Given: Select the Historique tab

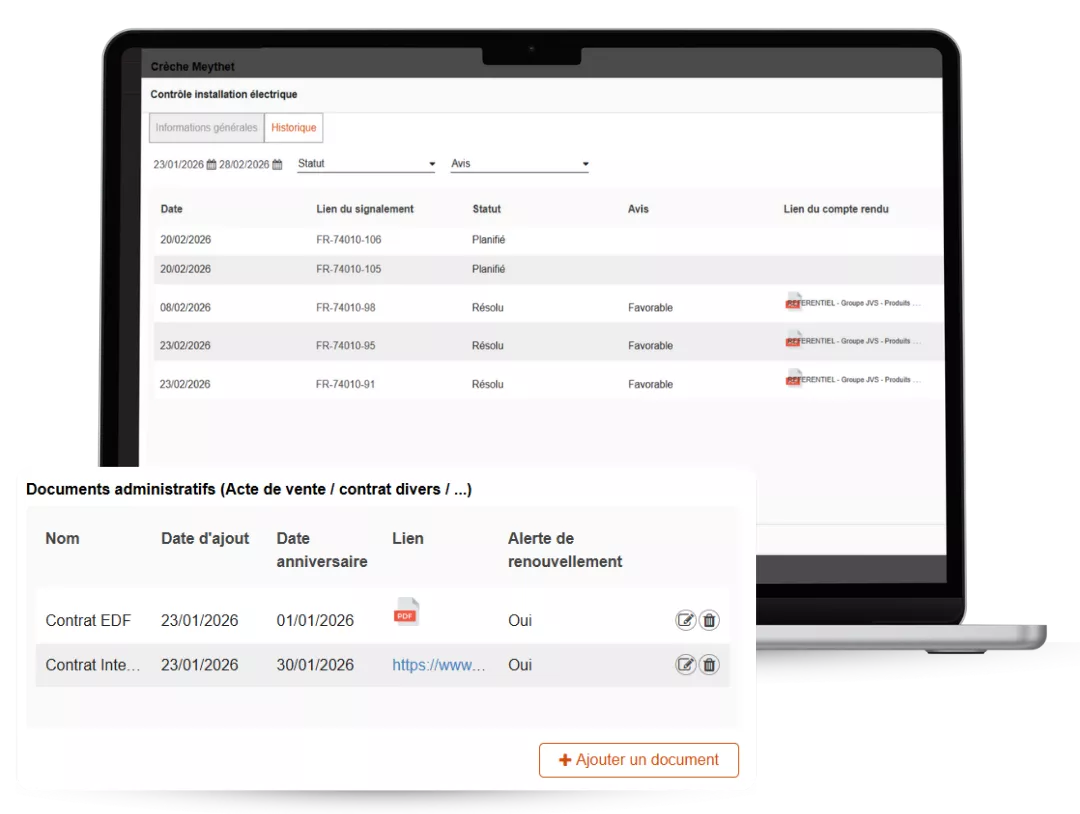Looking at the screenshot, I should [294, 128].
